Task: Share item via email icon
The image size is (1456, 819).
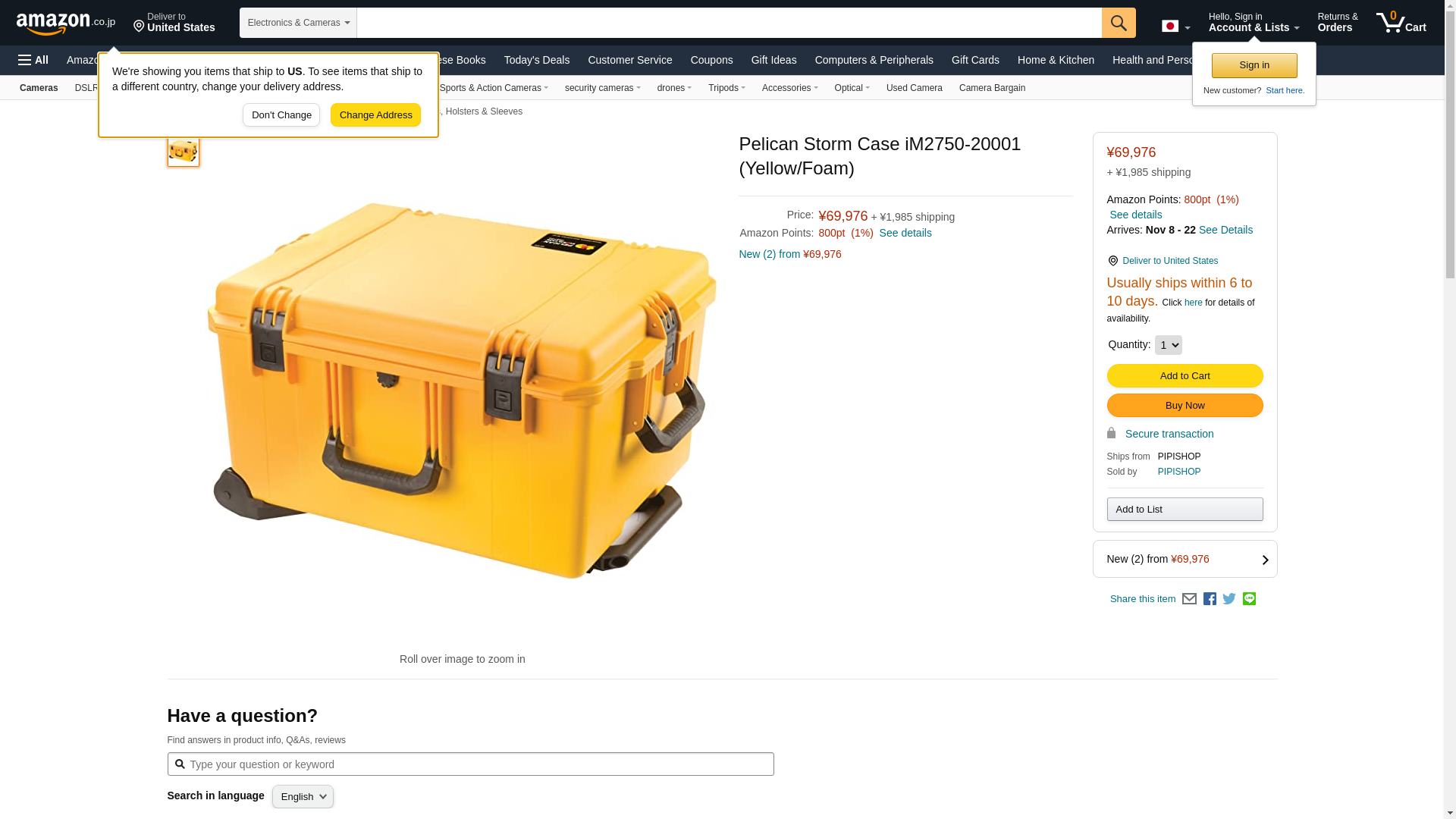Action: pyautogui.click(x=1189, y=599)
